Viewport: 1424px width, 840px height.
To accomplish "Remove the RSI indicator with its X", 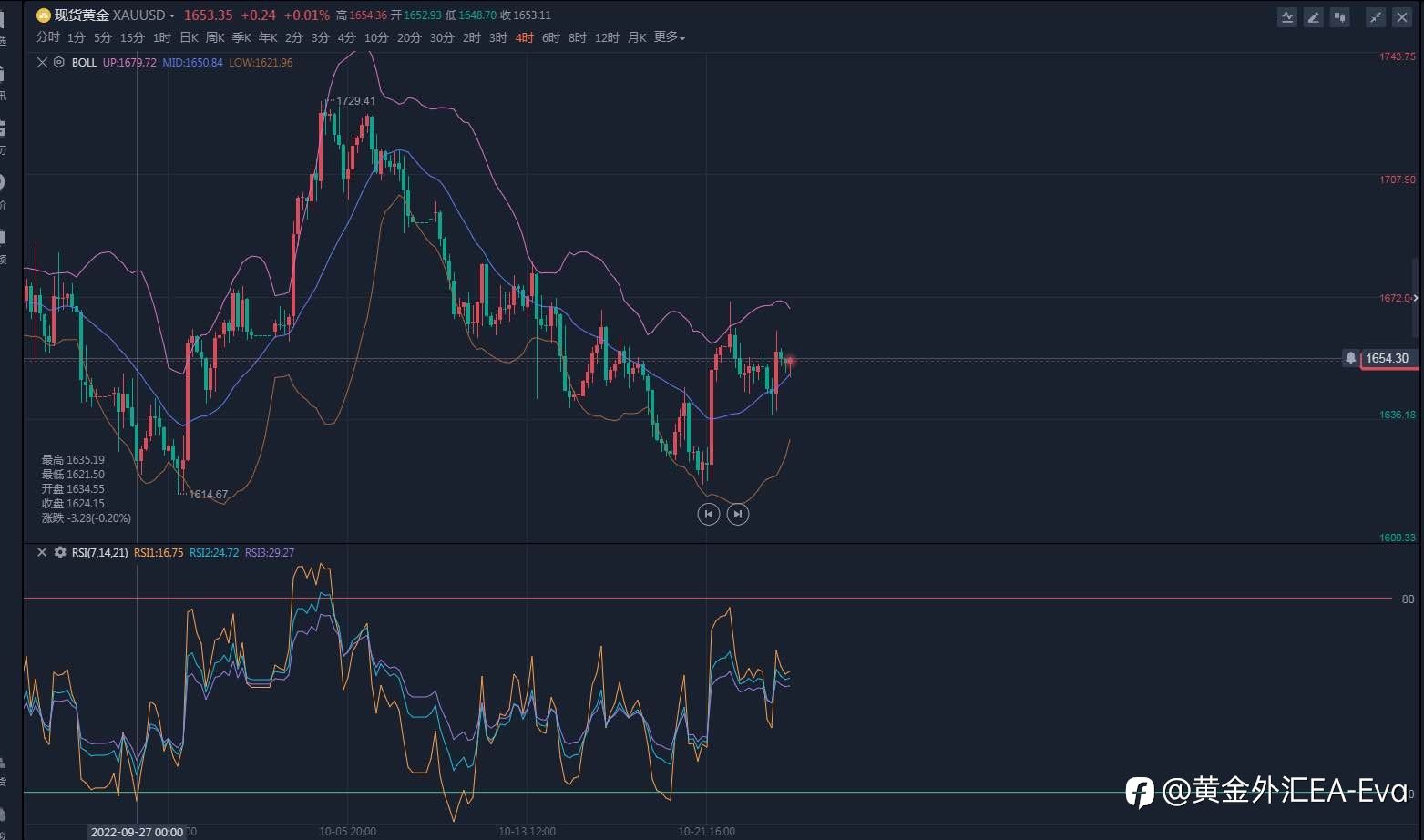I will 42,552.
